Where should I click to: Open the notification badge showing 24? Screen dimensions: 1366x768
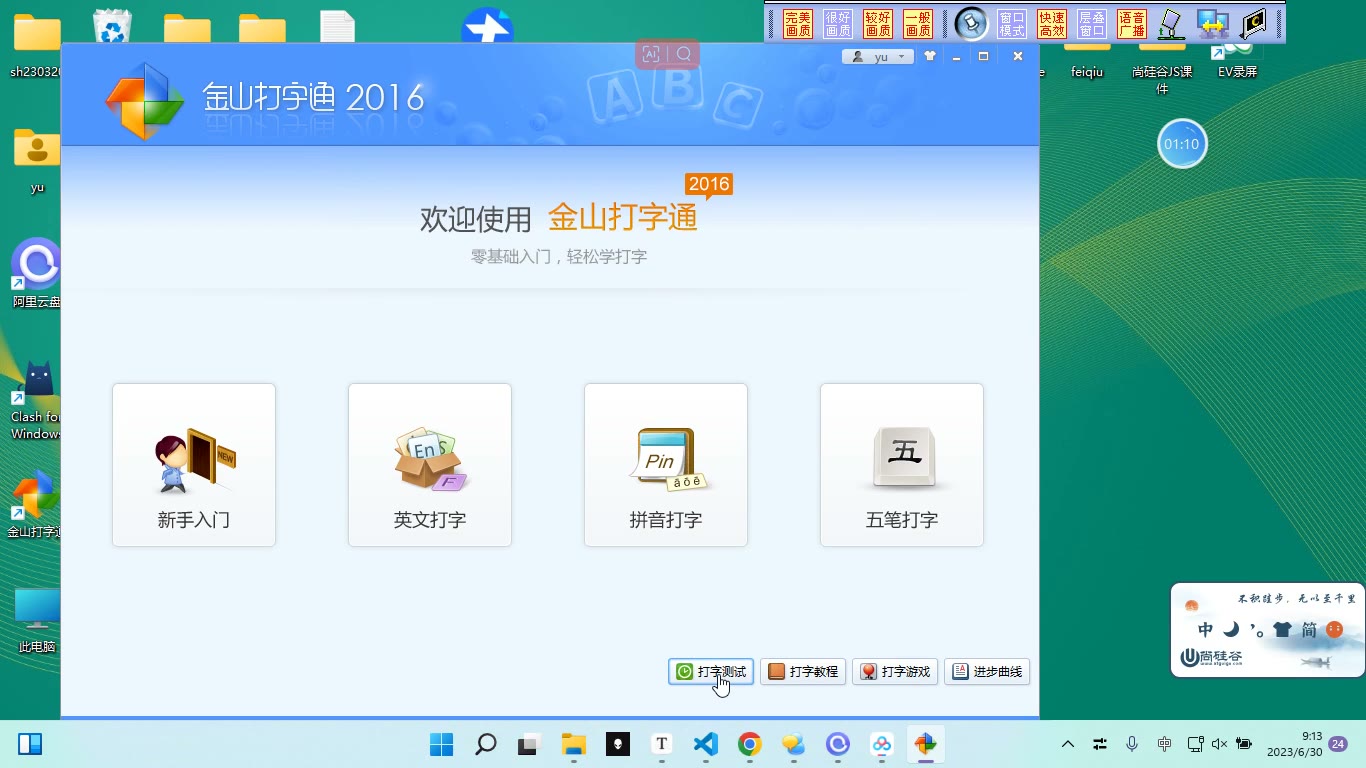[1338, 744]
